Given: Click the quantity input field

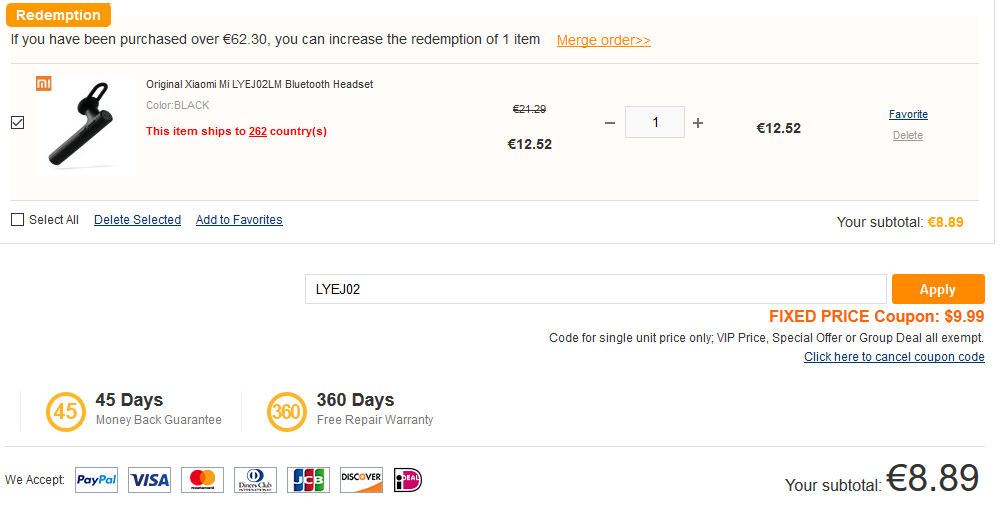Looking at the screenshot, I should coord(655,123).
